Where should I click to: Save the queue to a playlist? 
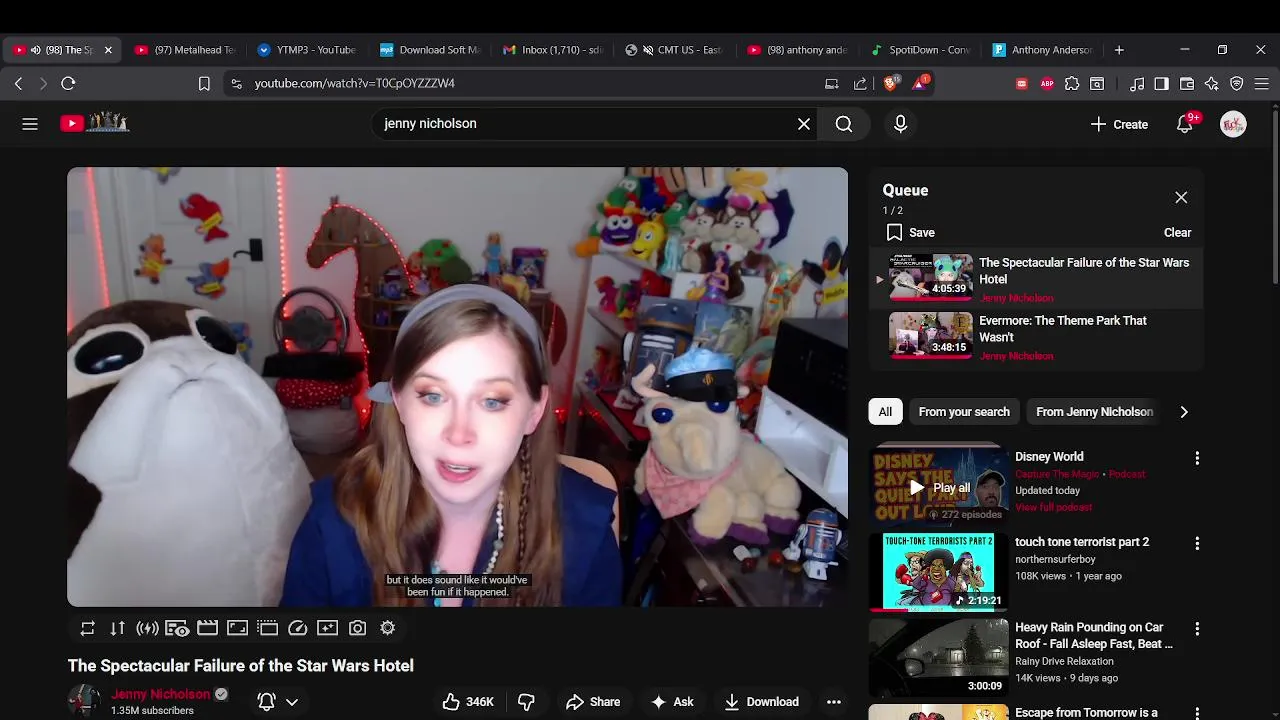pyautogui.click(x=910, y=232)
